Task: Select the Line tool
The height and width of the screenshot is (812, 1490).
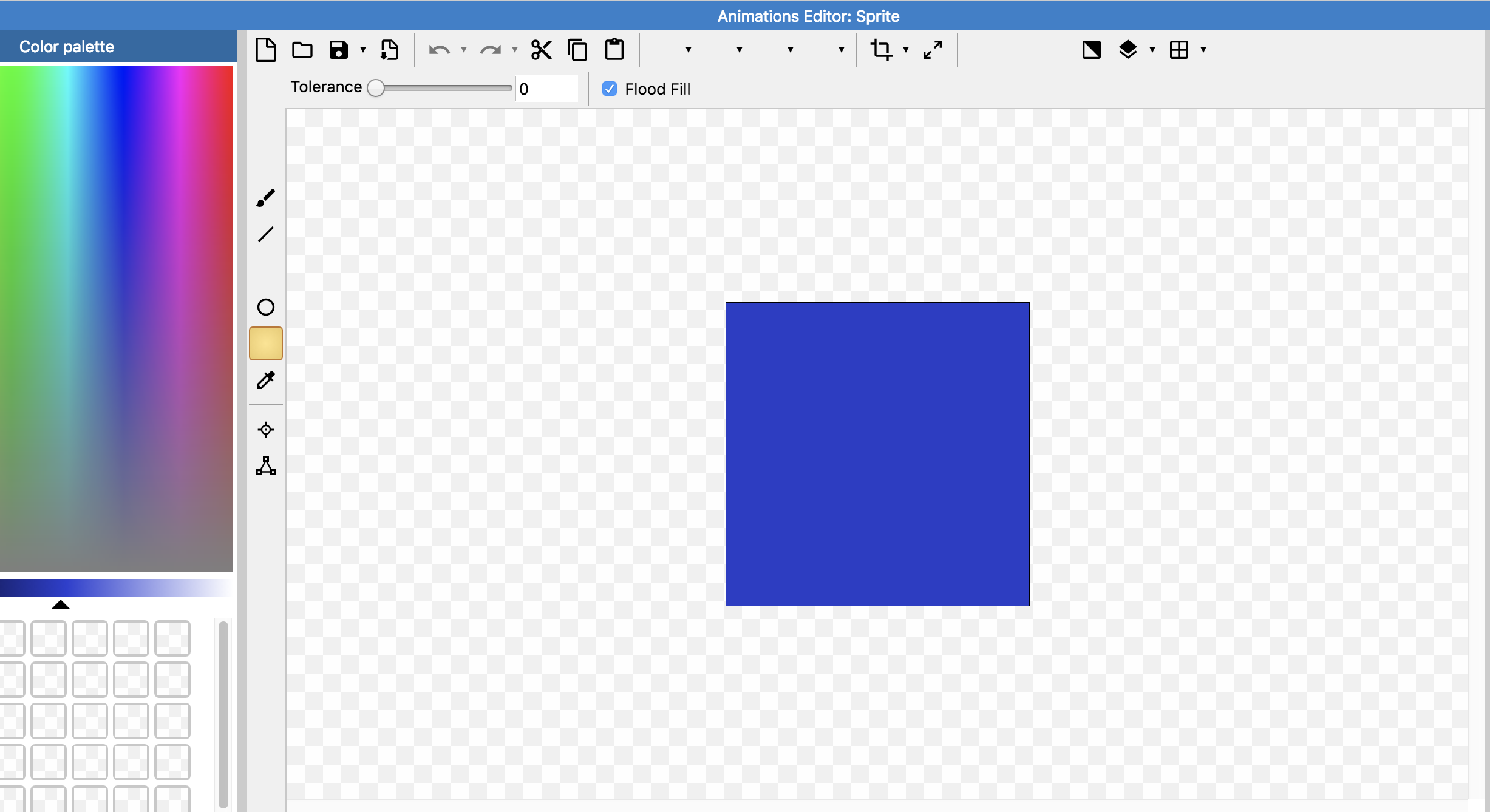Action: point(265,235)
